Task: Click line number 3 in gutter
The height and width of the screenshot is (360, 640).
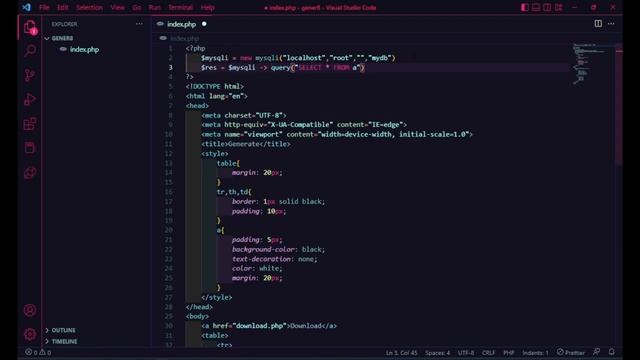Action: [x=171, y=67]
